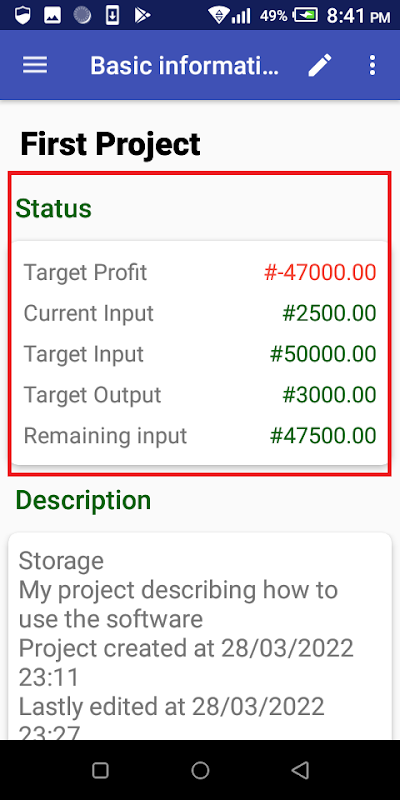Screen dimensions: 400x800
Task: Tap the recent apps square button
Action: [x=100, y=770]
